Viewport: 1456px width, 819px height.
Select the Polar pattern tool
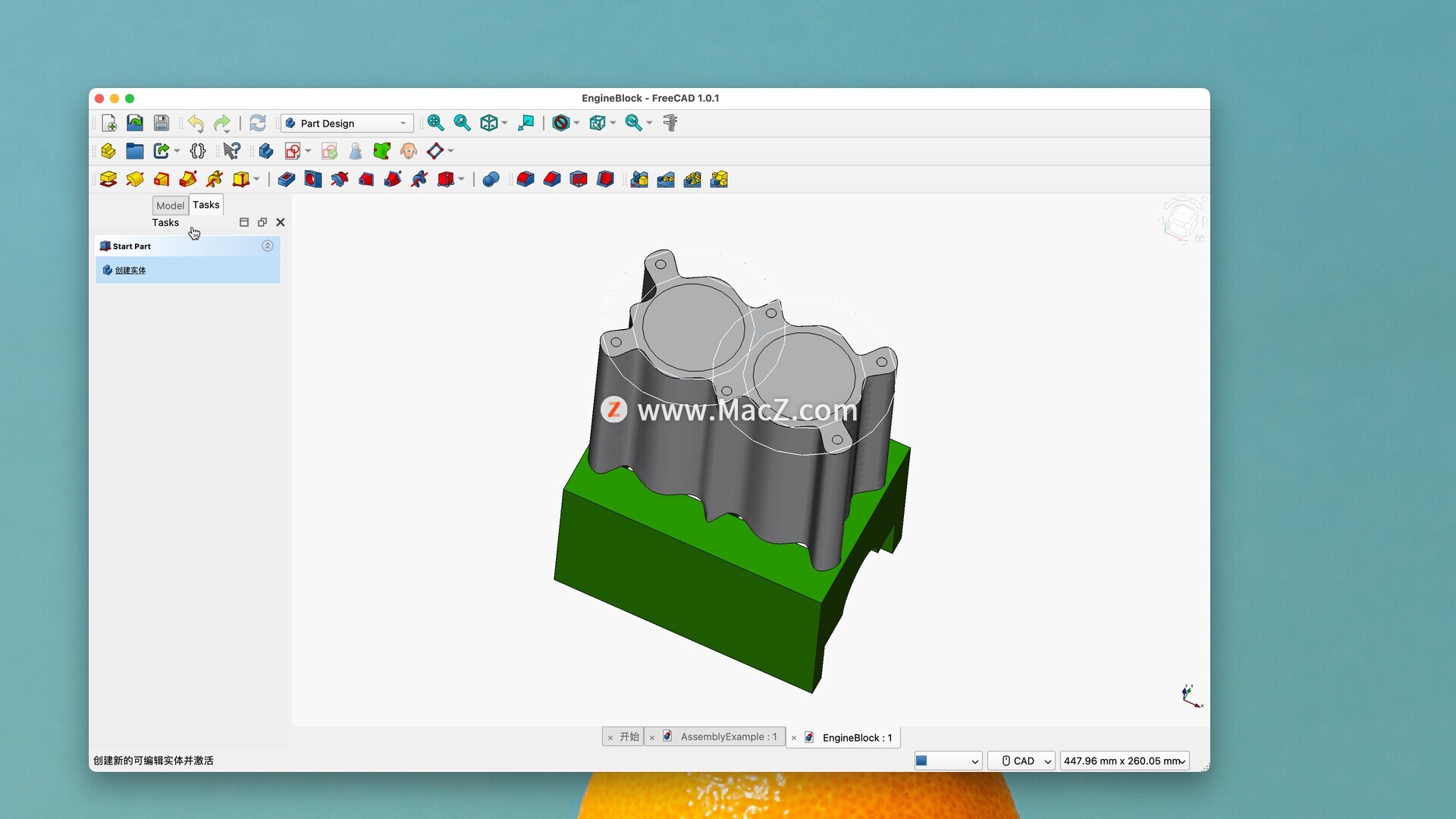coord(692,179)
